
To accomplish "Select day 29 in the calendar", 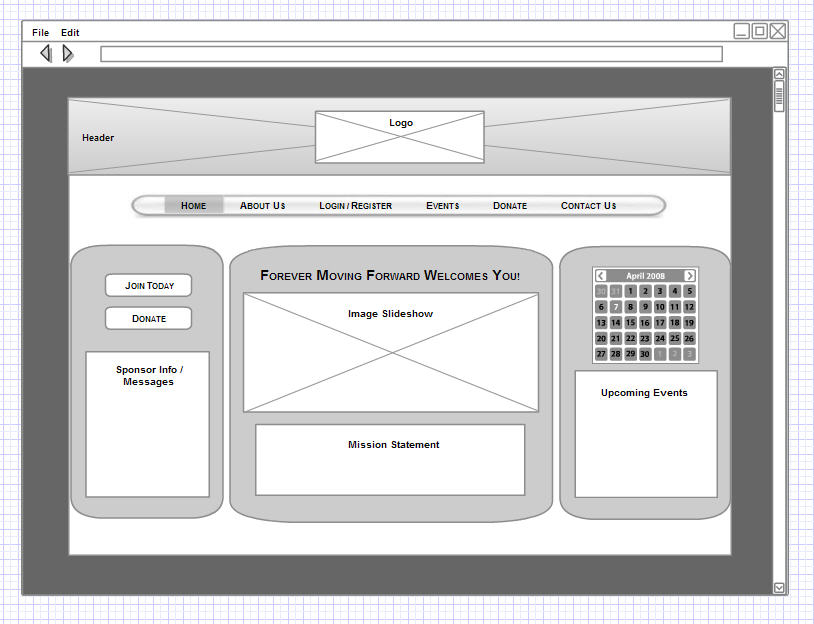I will coord(630,354).
